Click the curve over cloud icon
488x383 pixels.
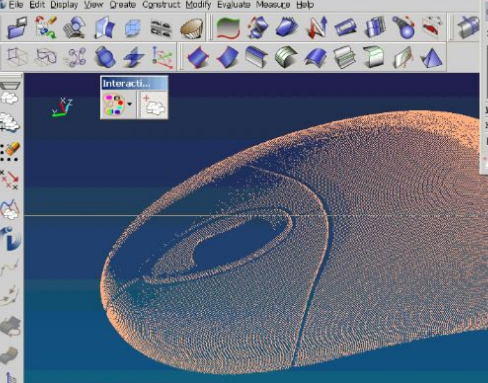[10, 209]
